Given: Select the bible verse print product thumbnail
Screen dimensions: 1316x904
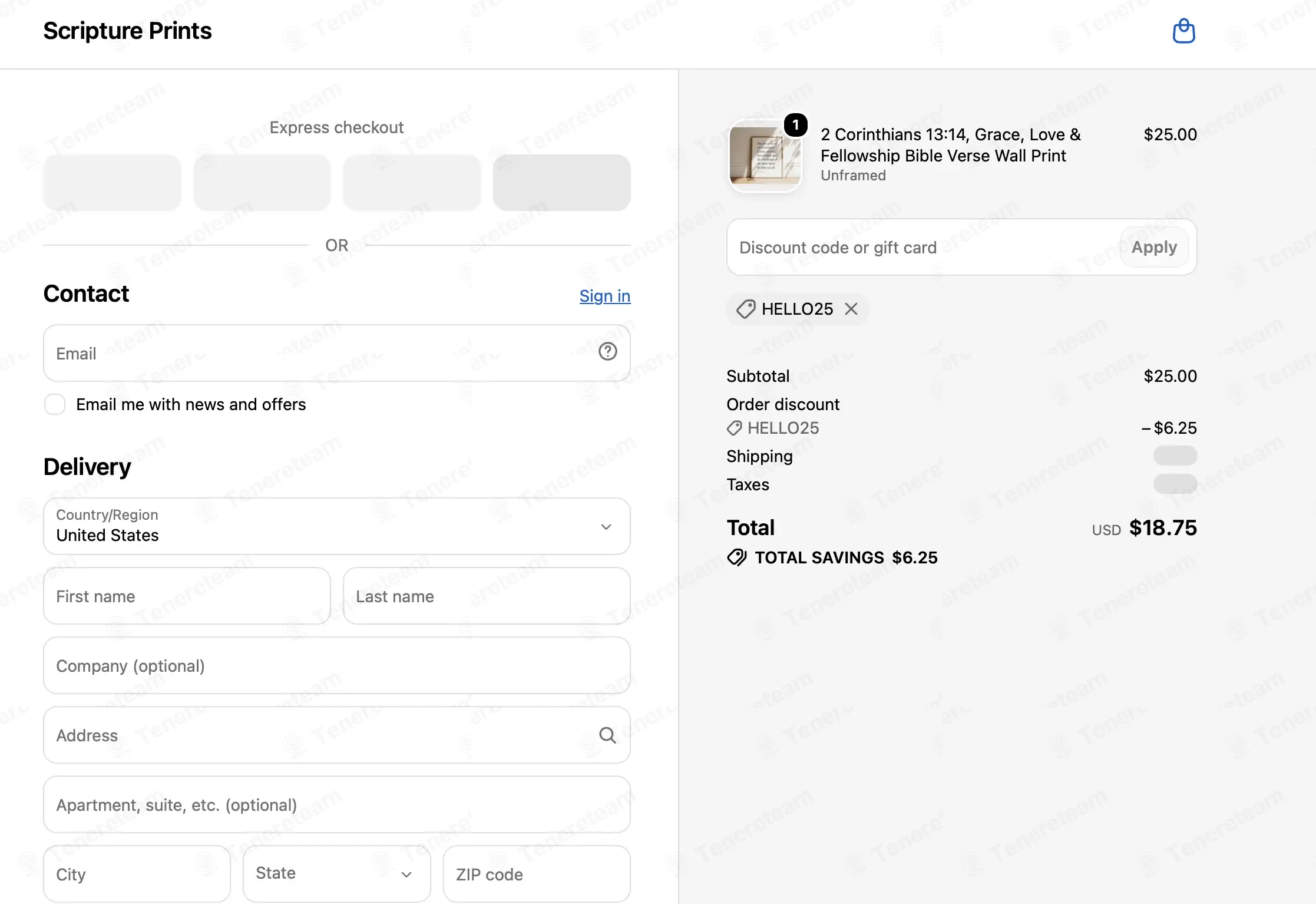Looking at the screenshot, I should [x=765, y=156].
